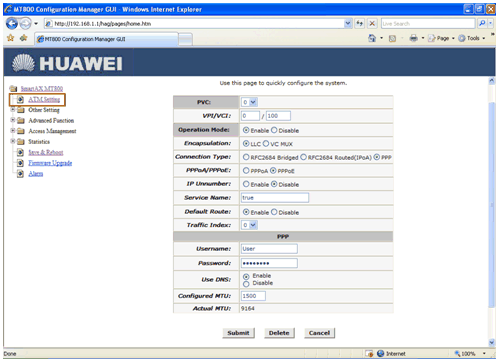Click the Alarm page icon
The width and height of the screenshot is (501, 362).
[20, 174]
